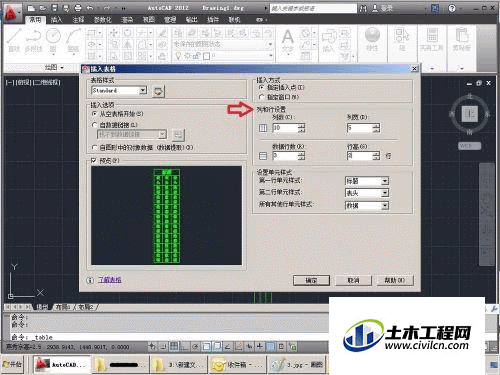Click the Save icon in quick access toolbar
500x375 pixels.
coord(55,8)
